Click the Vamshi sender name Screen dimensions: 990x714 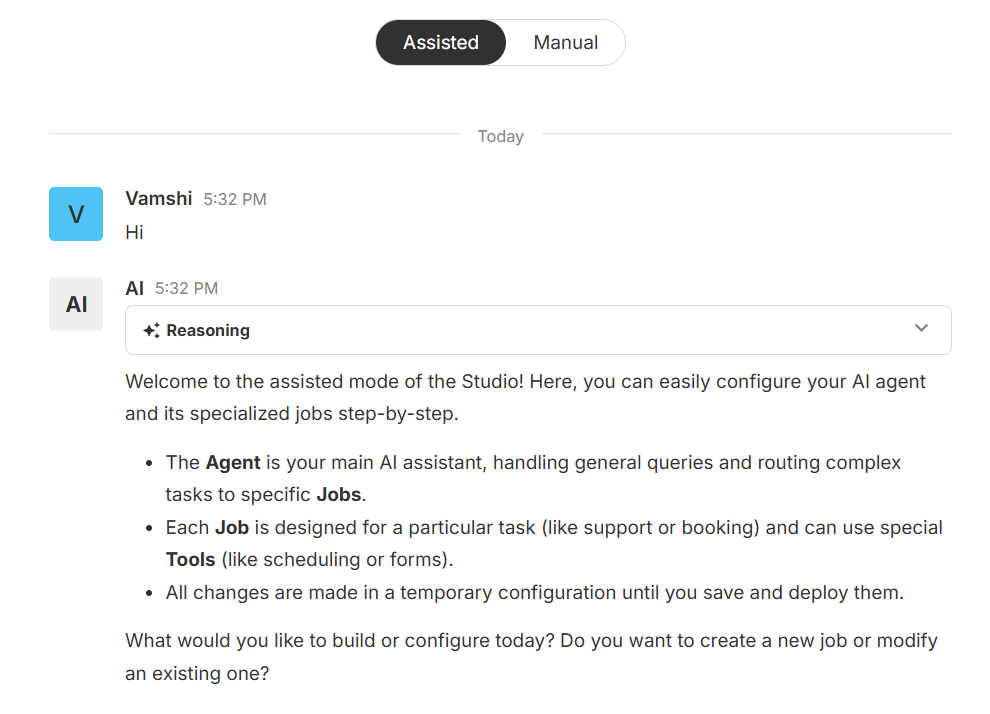159,199
